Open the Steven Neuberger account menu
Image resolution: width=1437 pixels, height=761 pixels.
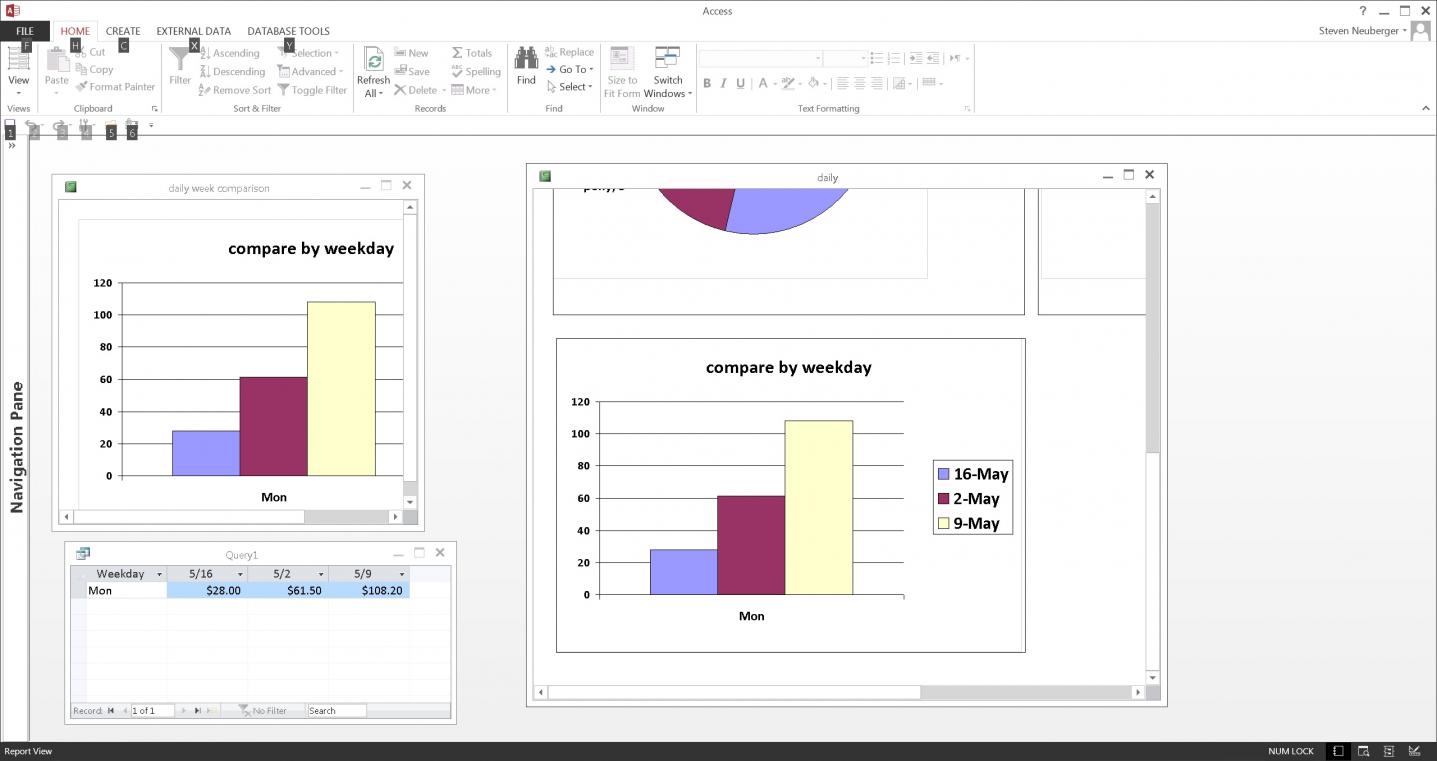(1362, 31)
